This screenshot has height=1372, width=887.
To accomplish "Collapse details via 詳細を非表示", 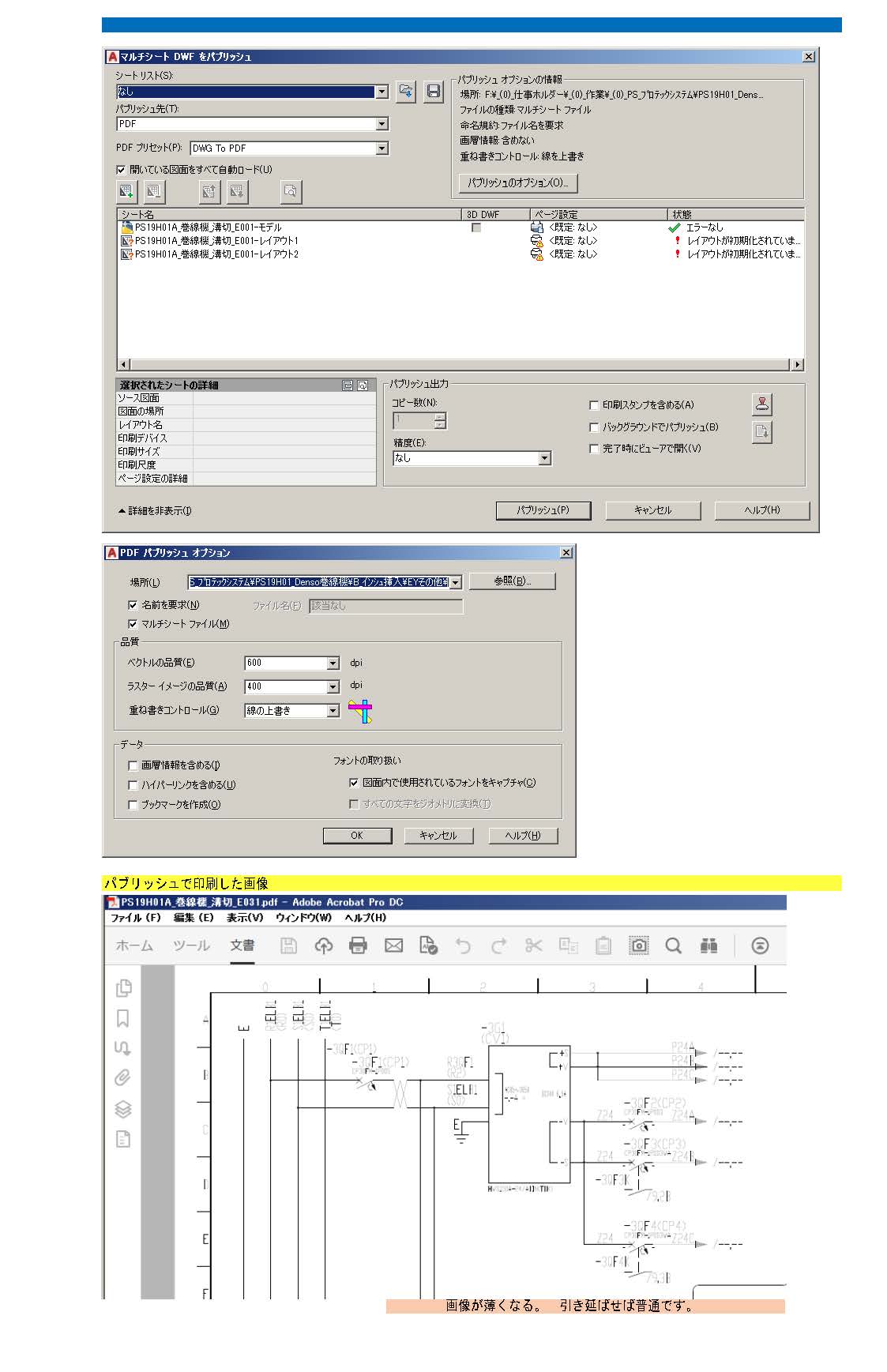I will pos(155,511).
